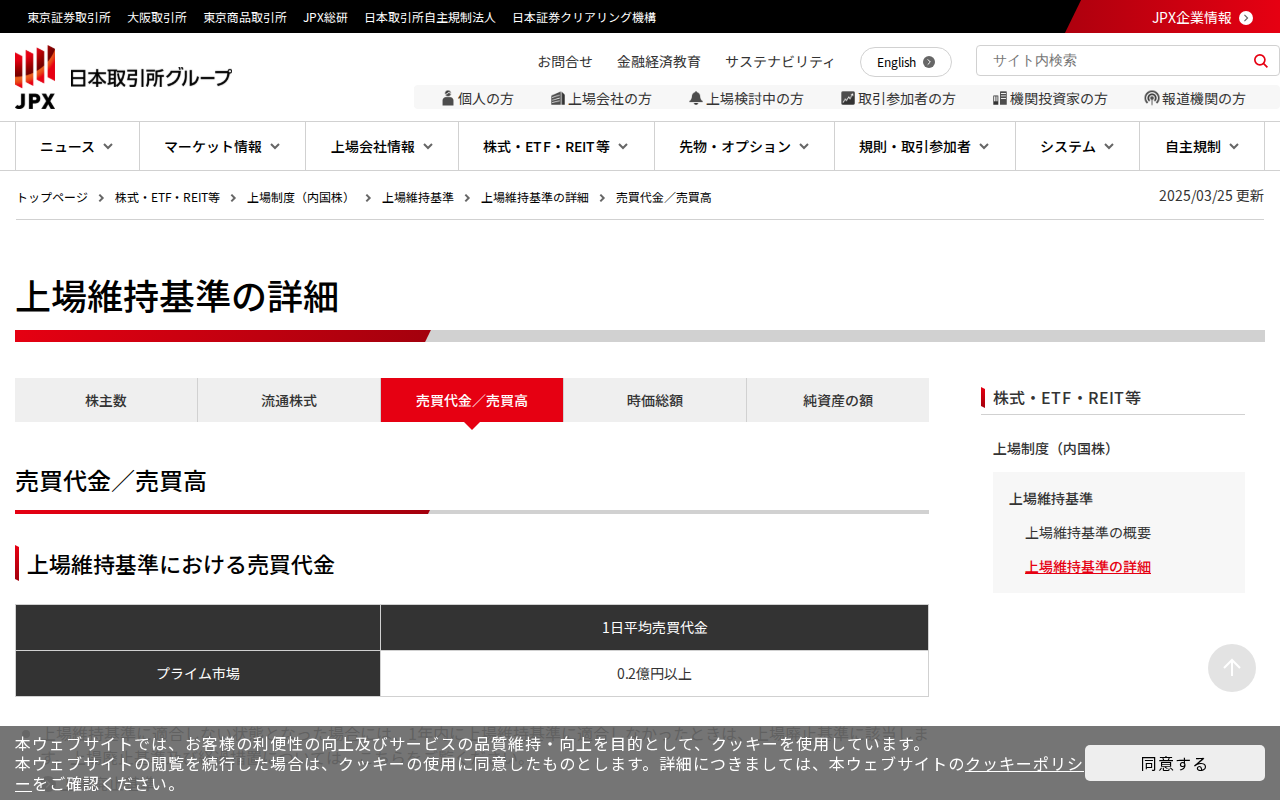Expand the 上場会社情報 menu

[x=382, y=146]
